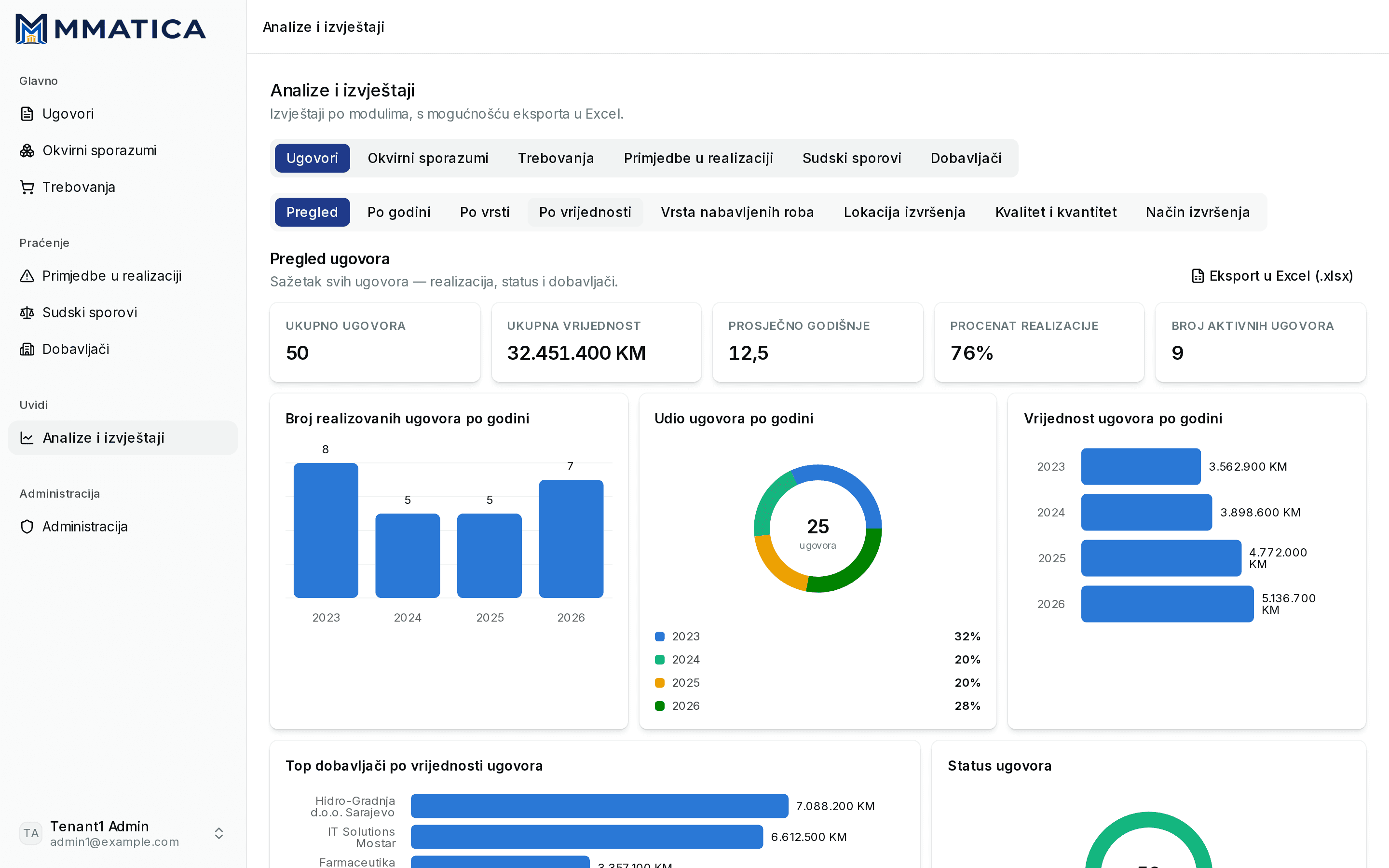Switch to the Trebovanja report tab
The width and height of the screenshot is (1389, 868).
tap(556, 158)
